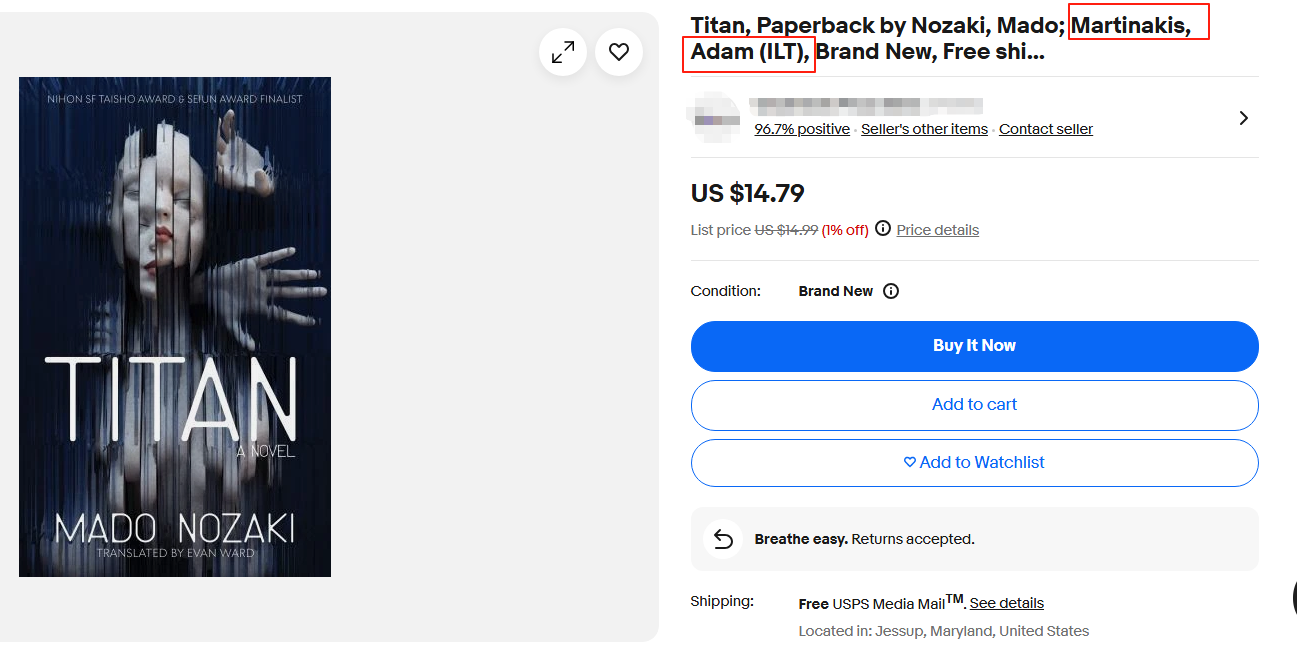This screenshot has height=659, width=1297.
Task: Click See details for shipping
Action: (x=1006, y=603)
